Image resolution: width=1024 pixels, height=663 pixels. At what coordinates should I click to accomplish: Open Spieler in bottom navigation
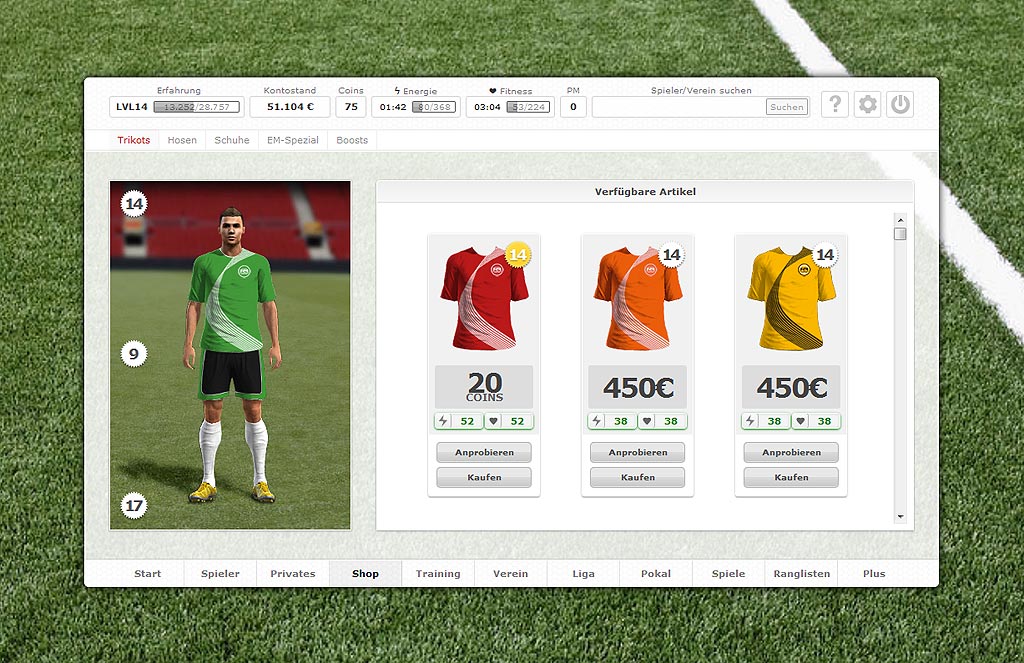tap(220, 574)
